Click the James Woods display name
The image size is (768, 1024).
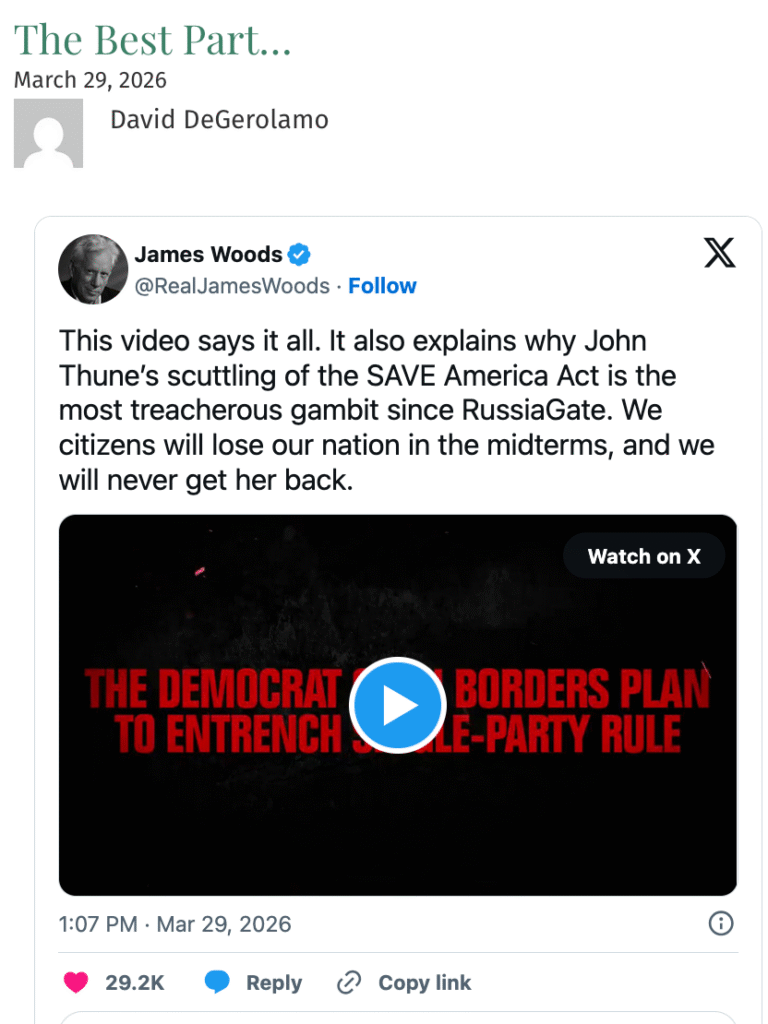click(208, 254)
